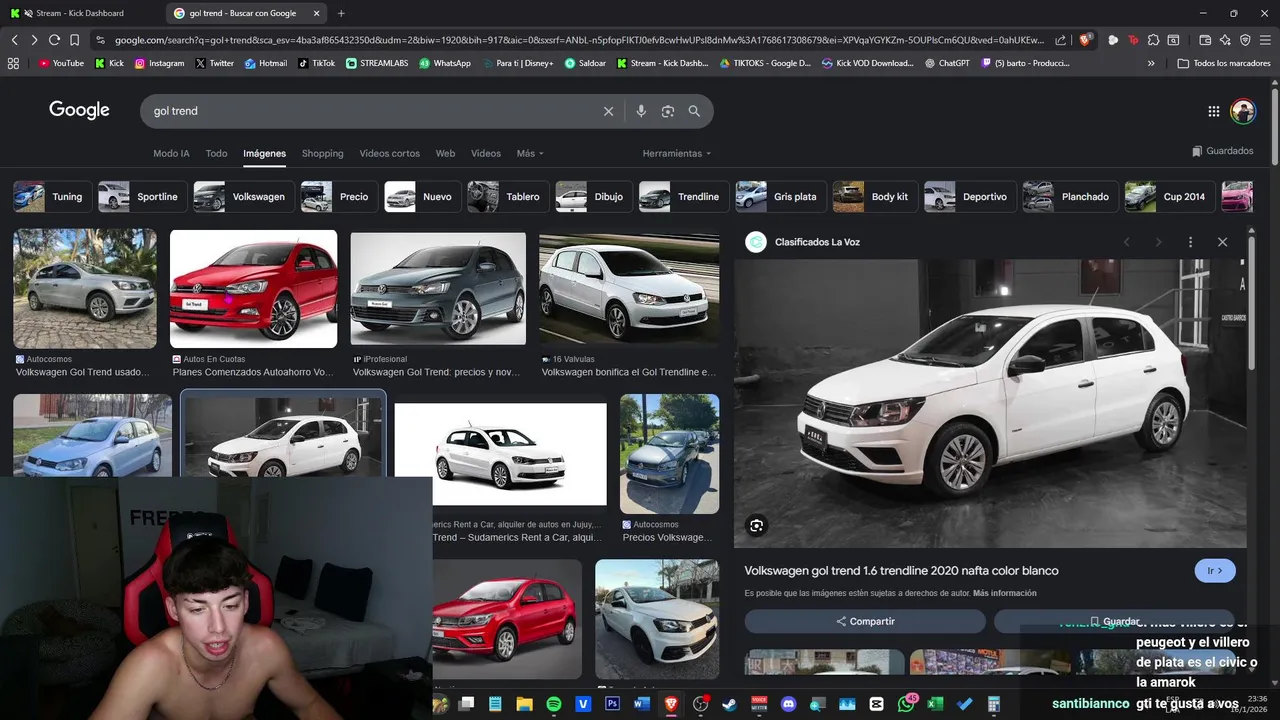Viewport: 1280px width, 720px height.
Task: Go to the previous image in preview
Action: tap(1127, 242)
